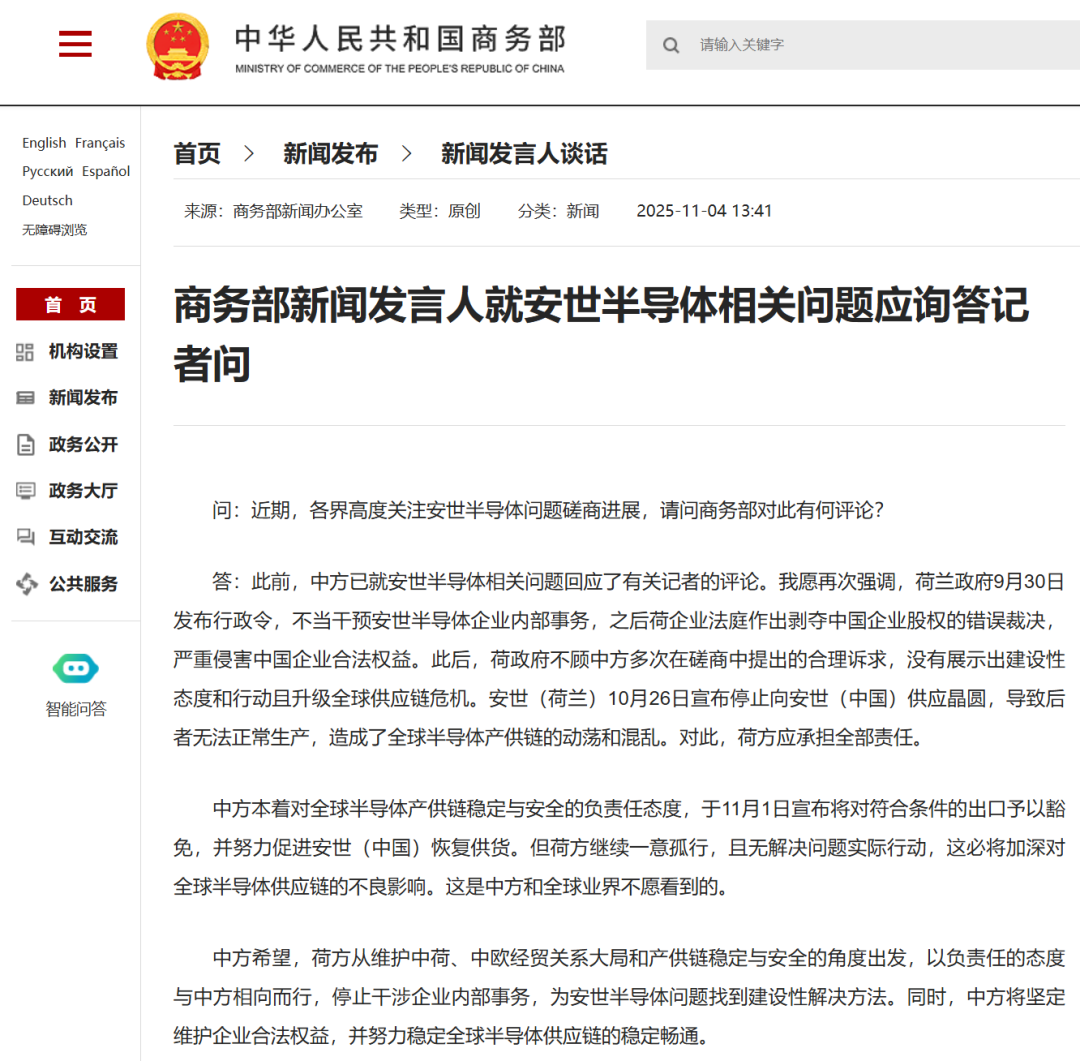Click the paragraph starting 中方本着对全球半导体

pyautogui.click(x=619, y=847)
